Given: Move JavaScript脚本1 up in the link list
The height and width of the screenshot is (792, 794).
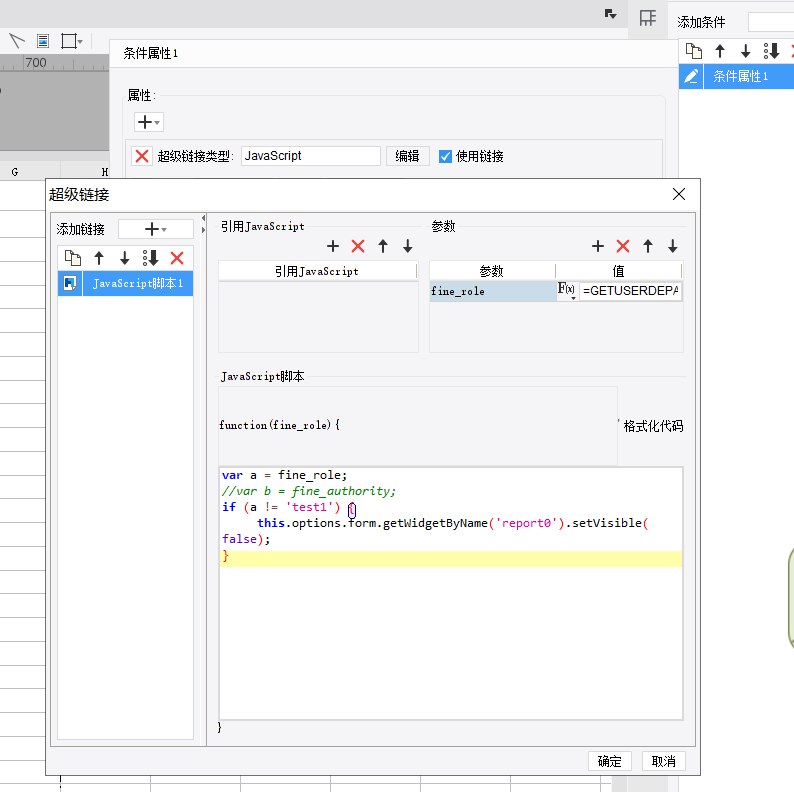Looking at the screenshot, I should [x=99, y=258].
